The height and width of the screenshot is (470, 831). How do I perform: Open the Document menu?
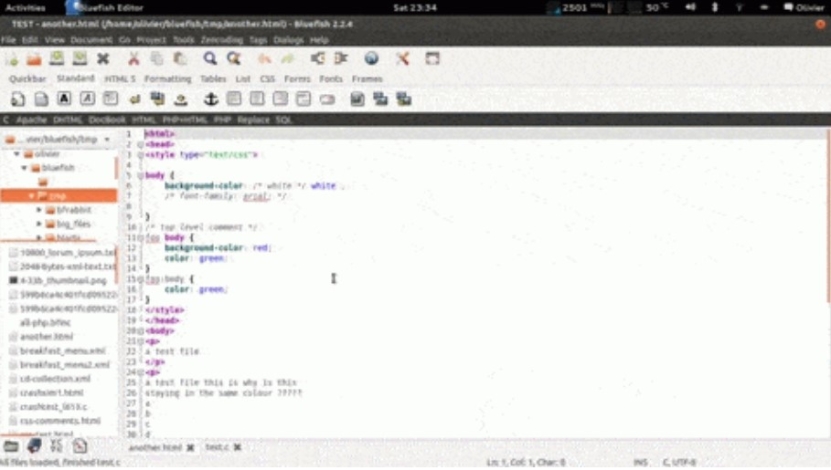coord(91,40)
